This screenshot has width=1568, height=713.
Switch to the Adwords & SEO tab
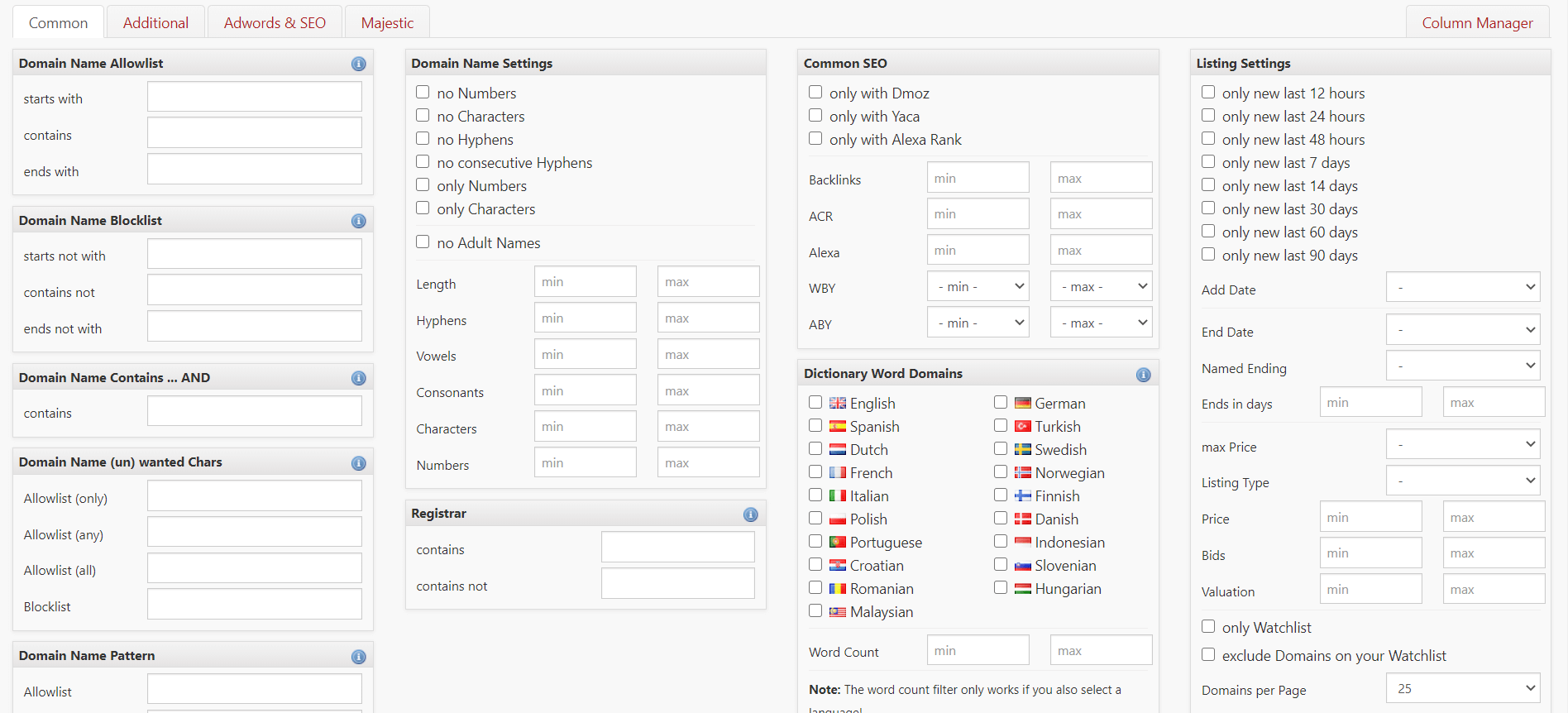(x=275, y=23)
